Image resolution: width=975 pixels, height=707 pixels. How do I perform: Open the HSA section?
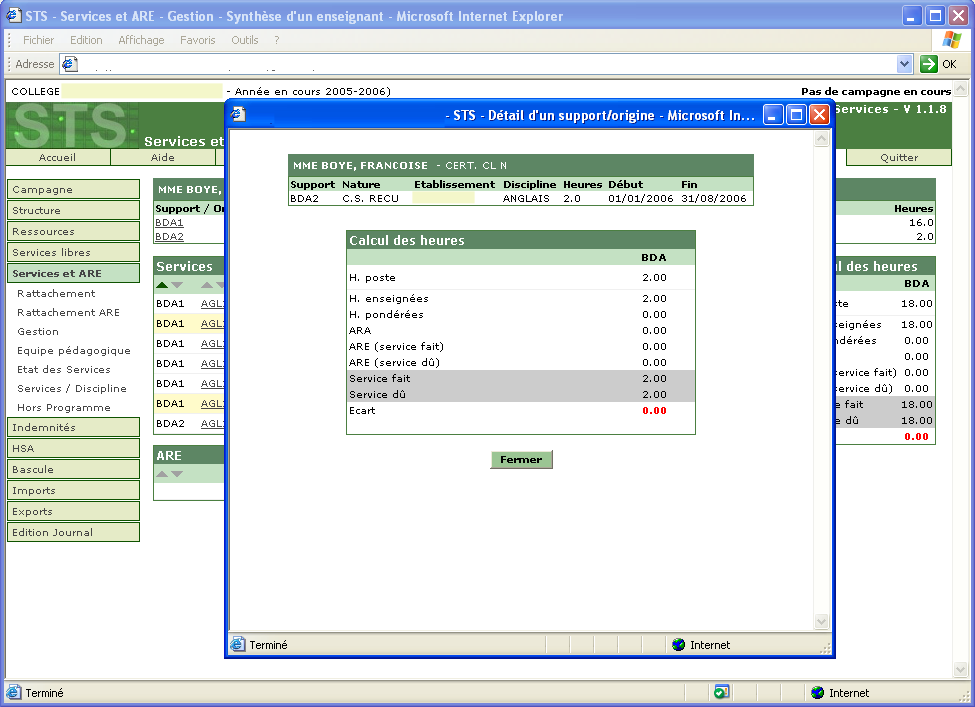(x=73, y=448)
